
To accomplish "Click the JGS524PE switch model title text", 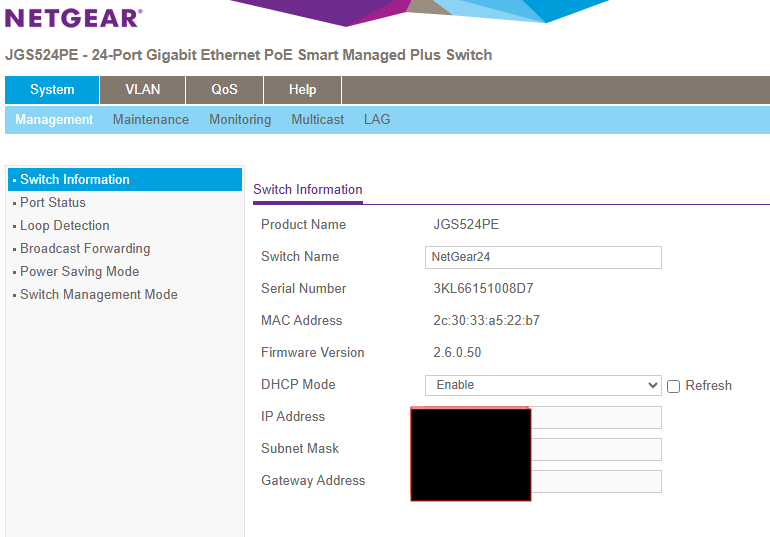I will click(248, 55).
